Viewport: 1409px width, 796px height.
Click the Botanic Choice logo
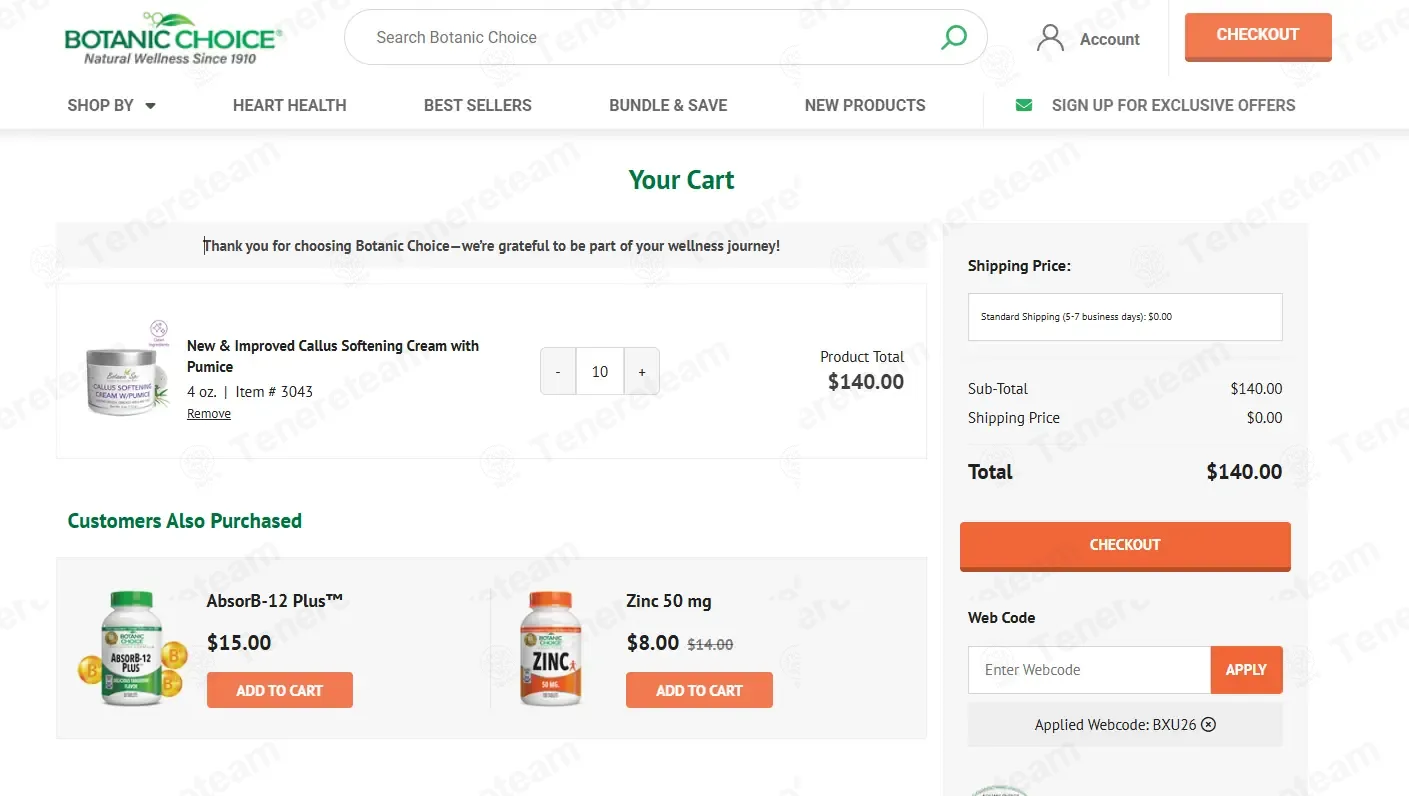[x=173, y=39]
